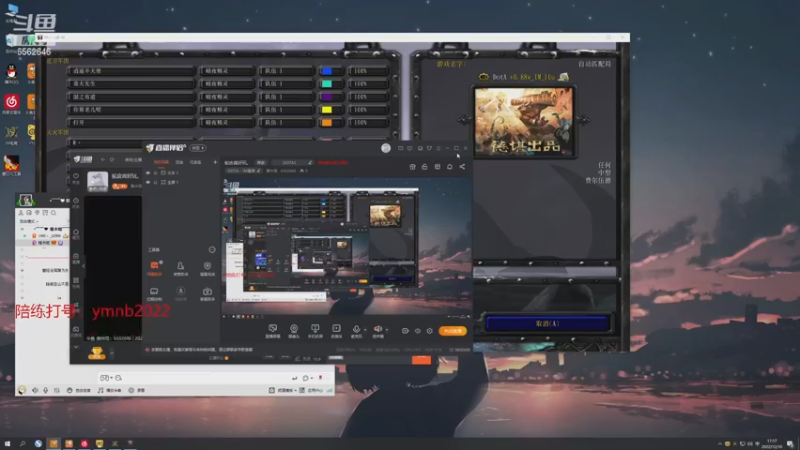The image size is (800, 450).
Task: Switch to the second scene tab
Action: point(180,162)
